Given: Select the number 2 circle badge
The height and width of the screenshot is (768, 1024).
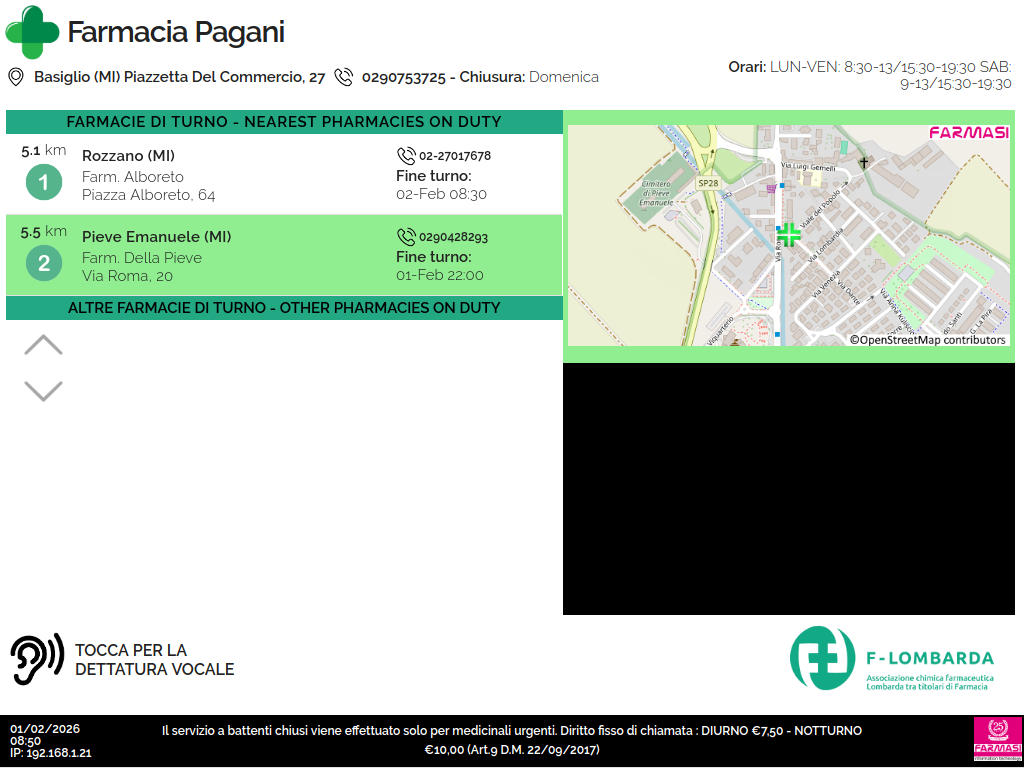Looking at the screenshot, I should pos(44,264).
